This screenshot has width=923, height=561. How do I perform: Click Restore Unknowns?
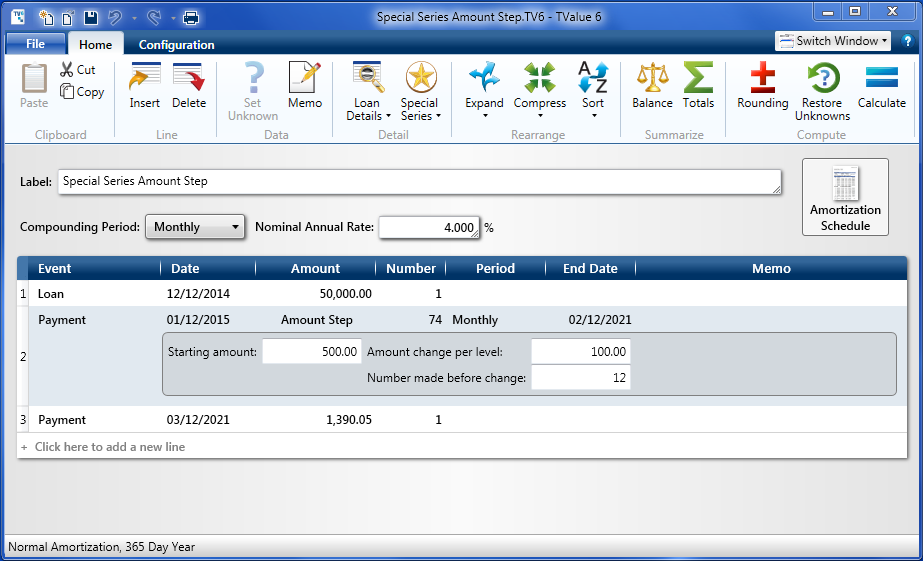coord(822,92)
